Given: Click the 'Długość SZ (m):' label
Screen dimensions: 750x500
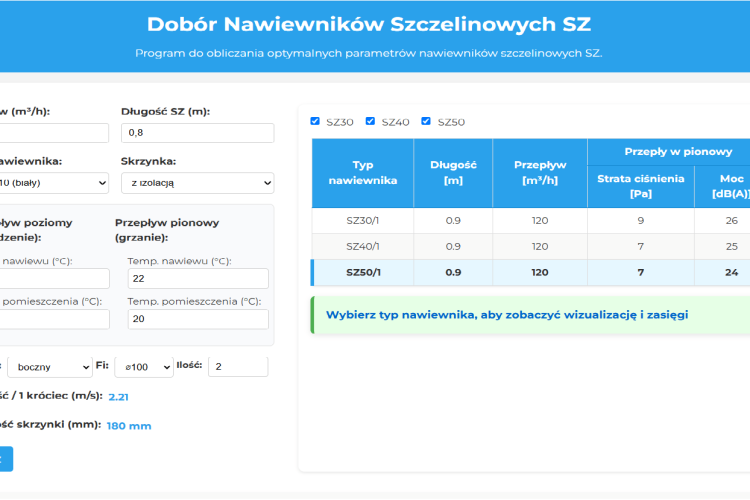Looking at the screenshot, I should click(165, 111).
